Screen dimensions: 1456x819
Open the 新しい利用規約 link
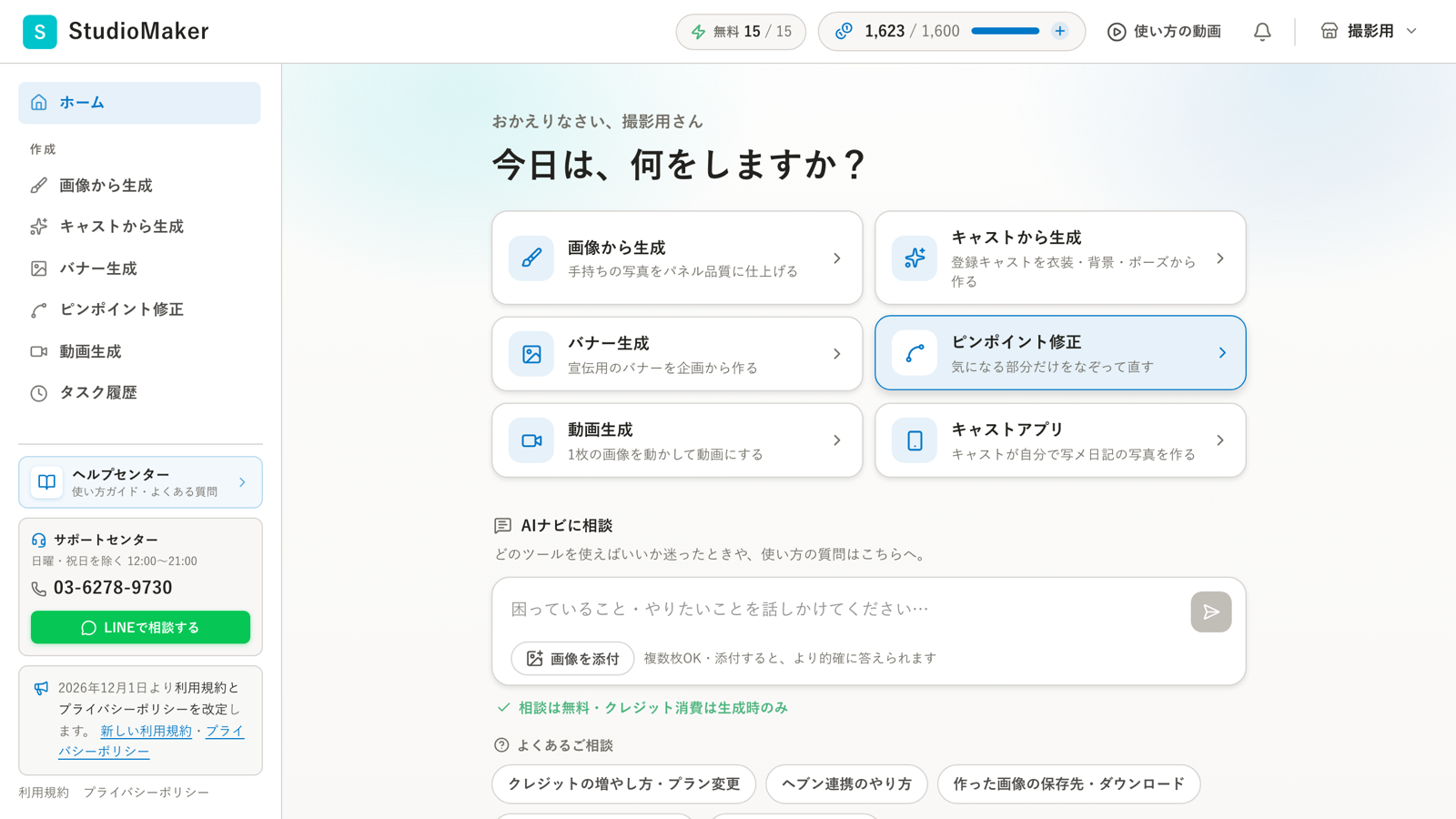(146, 731)
